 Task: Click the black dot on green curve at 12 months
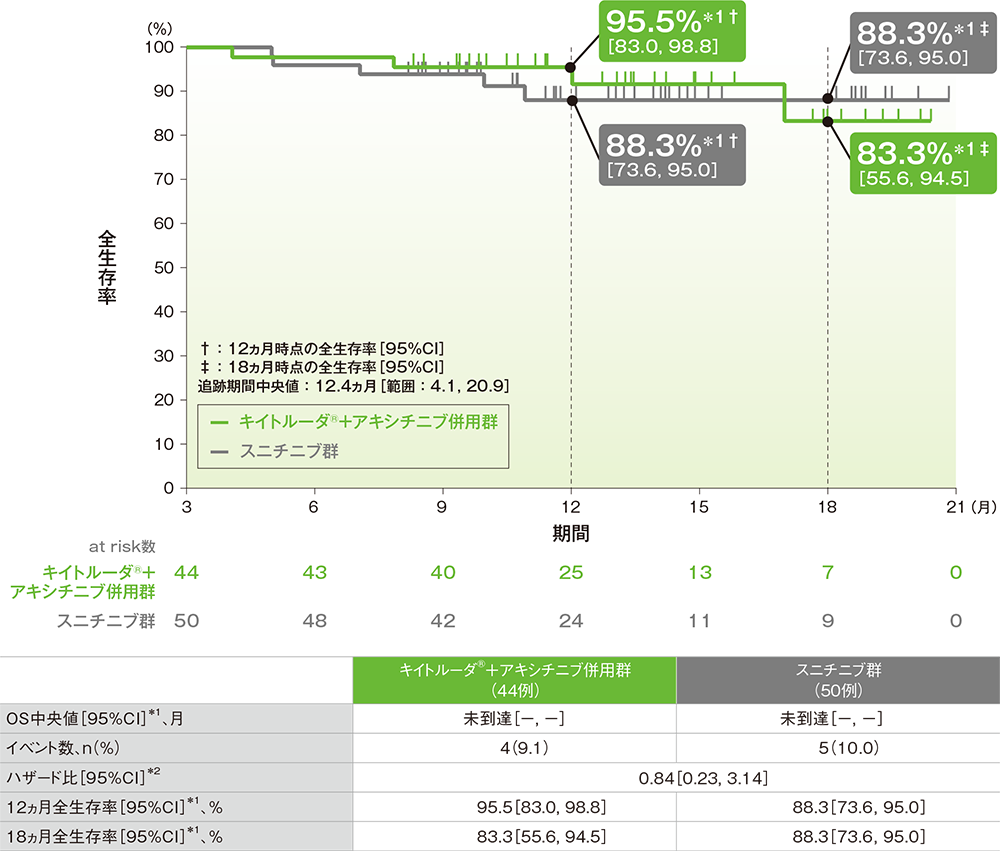(571, 68)
